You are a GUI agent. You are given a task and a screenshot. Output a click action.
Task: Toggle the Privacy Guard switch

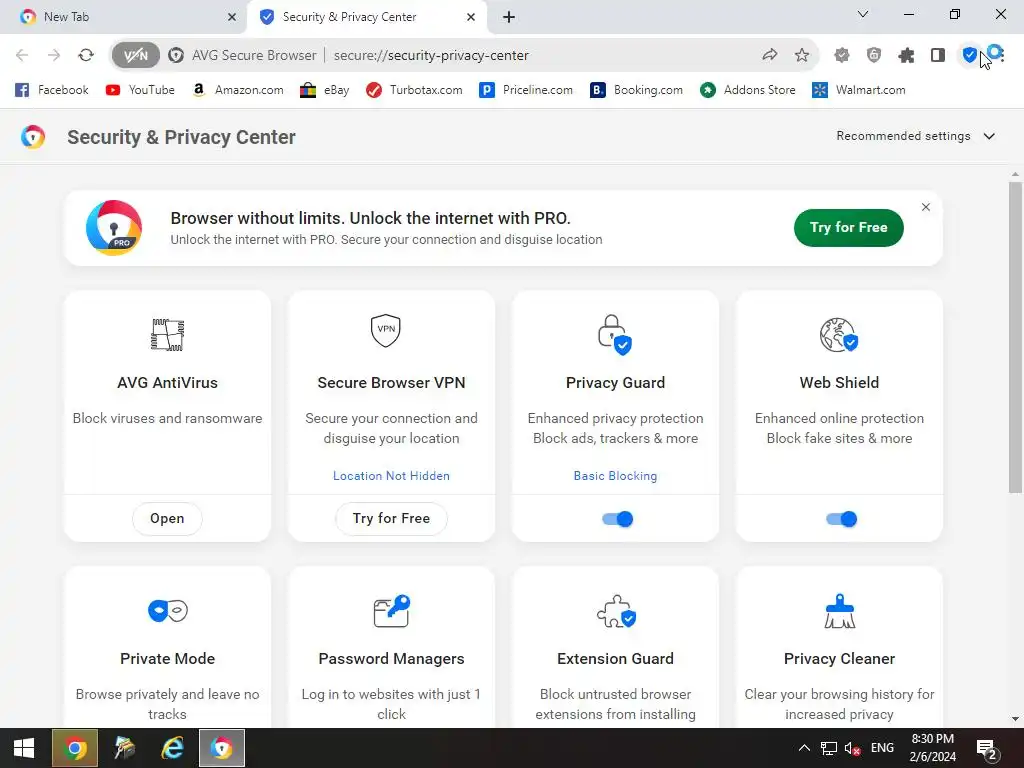[x=617, y=519]
